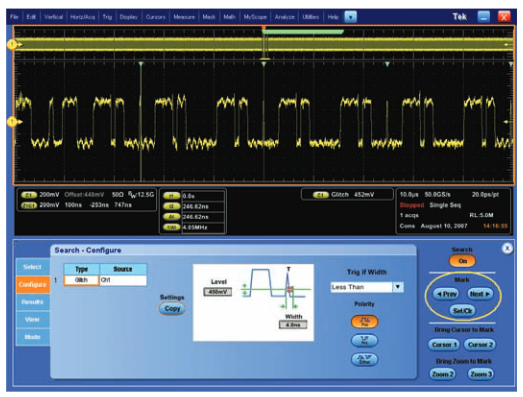Go to next mark with Next

point(479,294)
